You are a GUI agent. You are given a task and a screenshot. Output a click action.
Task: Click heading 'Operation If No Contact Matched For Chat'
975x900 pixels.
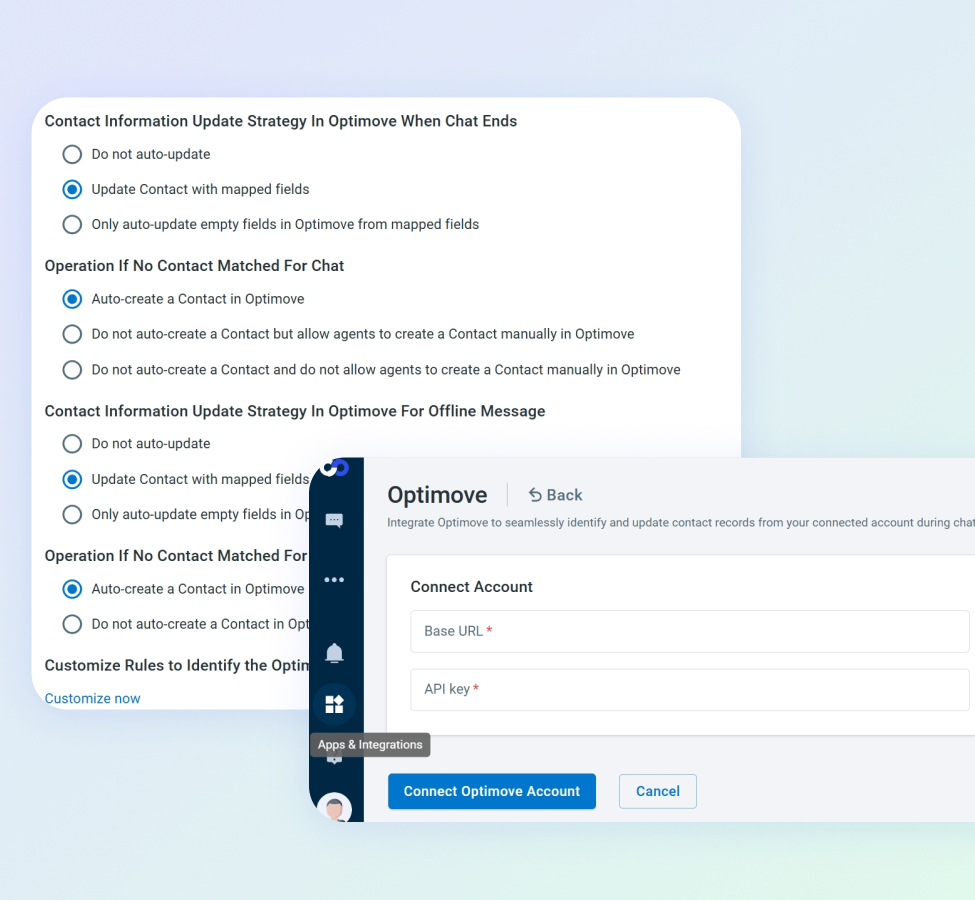pyautogui.click(x=194, y=266)
